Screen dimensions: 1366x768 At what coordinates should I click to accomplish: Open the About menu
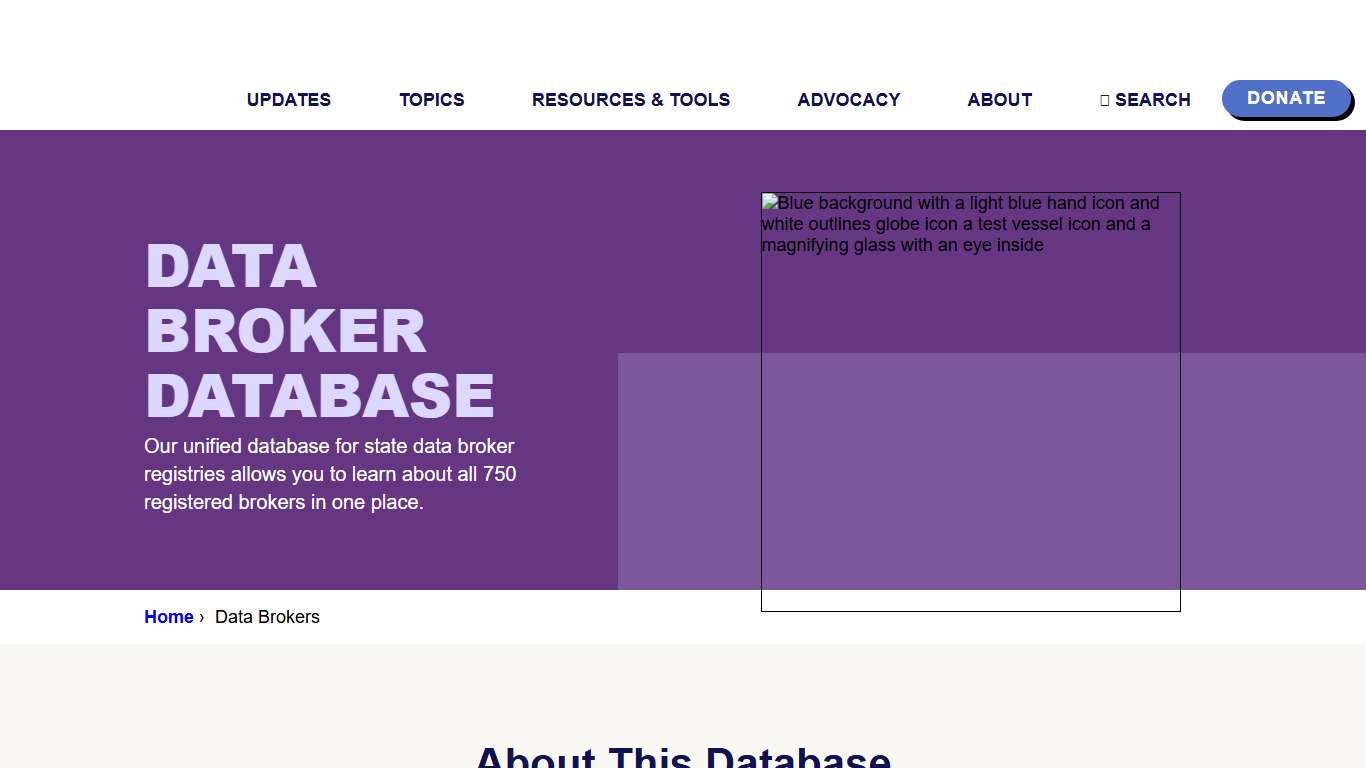coord(999,99)
